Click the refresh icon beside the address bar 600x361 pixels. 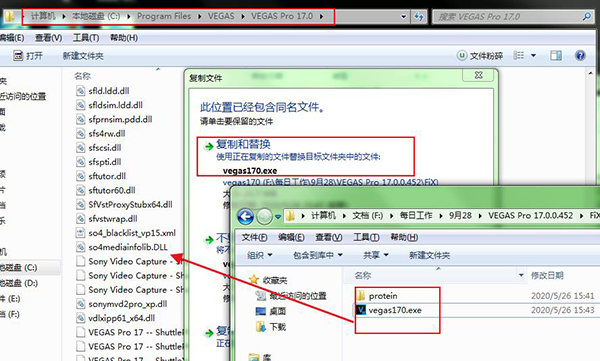419,17
